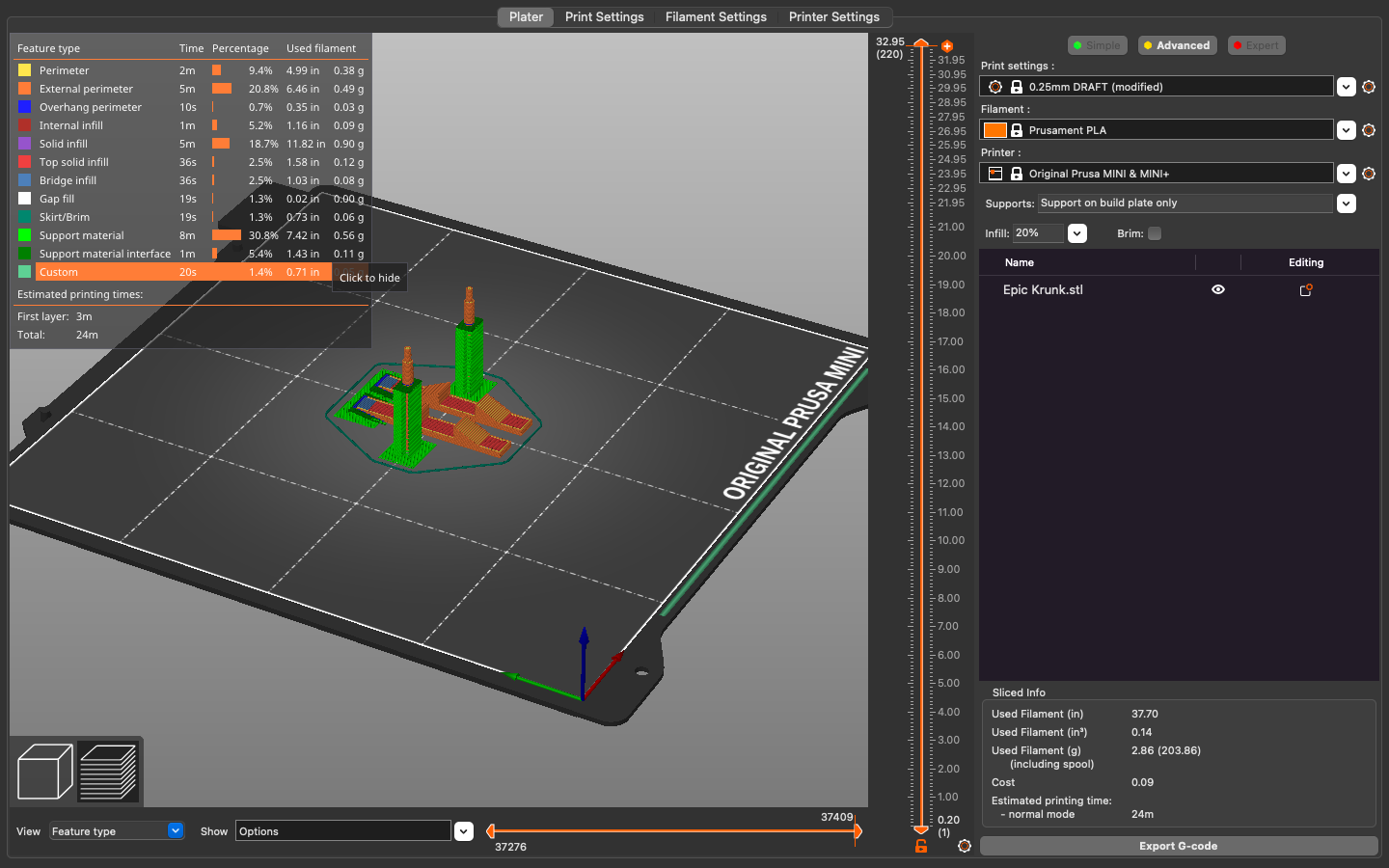Select the Expert mode option
1389x868 pixels.
[x=1256, y=45]
